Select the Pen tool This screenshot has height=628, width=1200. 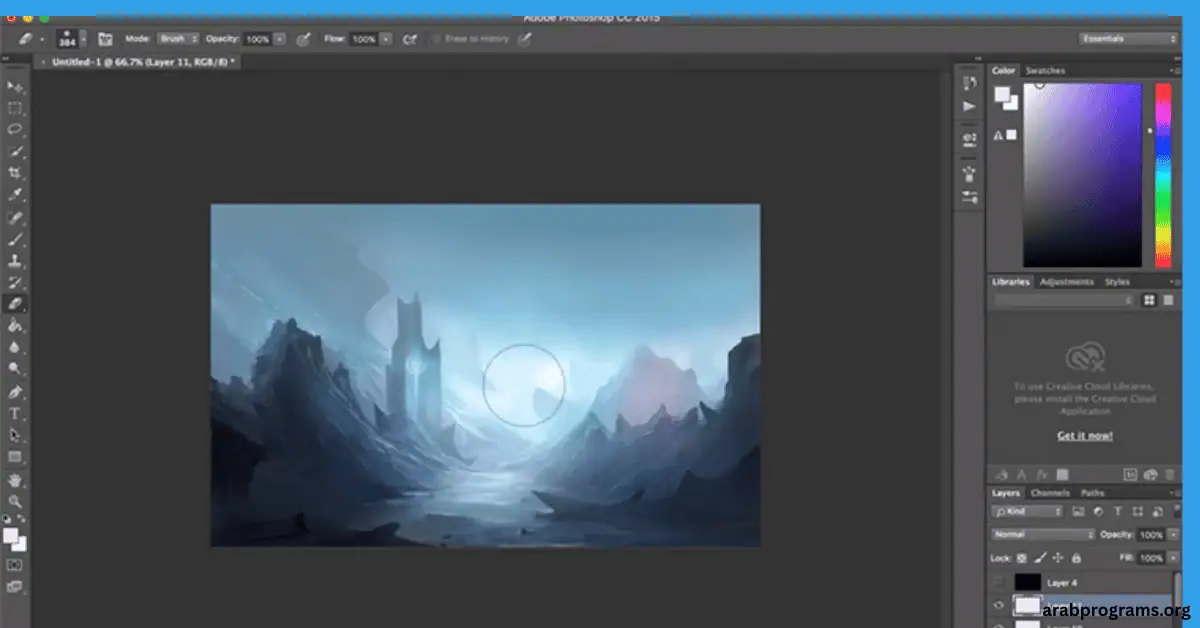[x=15, y=392]
